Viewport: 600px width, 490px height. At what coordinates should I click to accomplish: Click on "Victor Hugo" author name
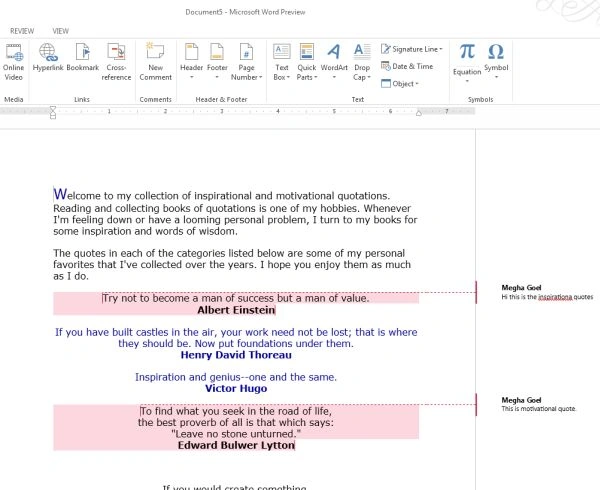click(236, 389)
